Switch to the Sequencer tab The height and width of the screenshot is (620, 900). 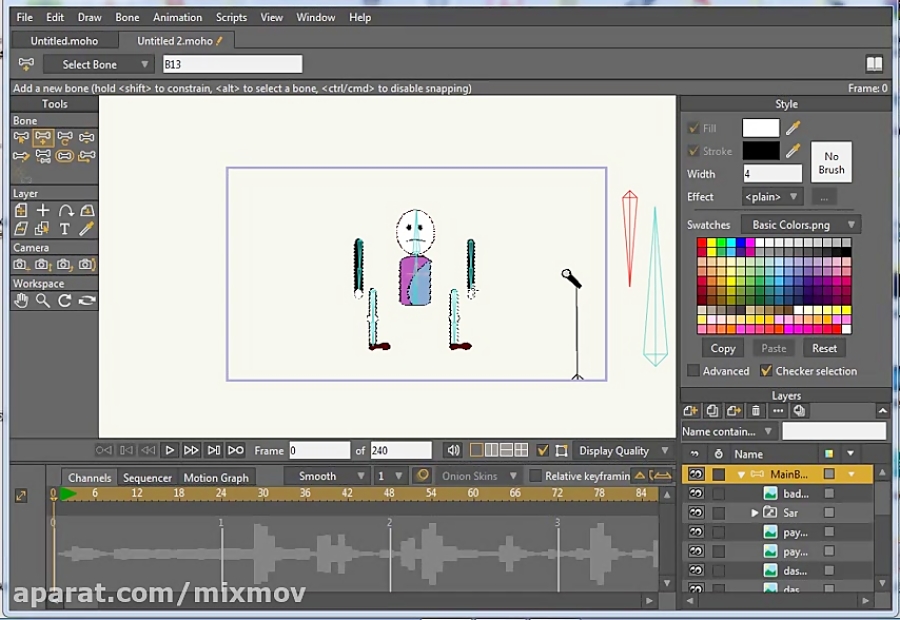point(147,478)
